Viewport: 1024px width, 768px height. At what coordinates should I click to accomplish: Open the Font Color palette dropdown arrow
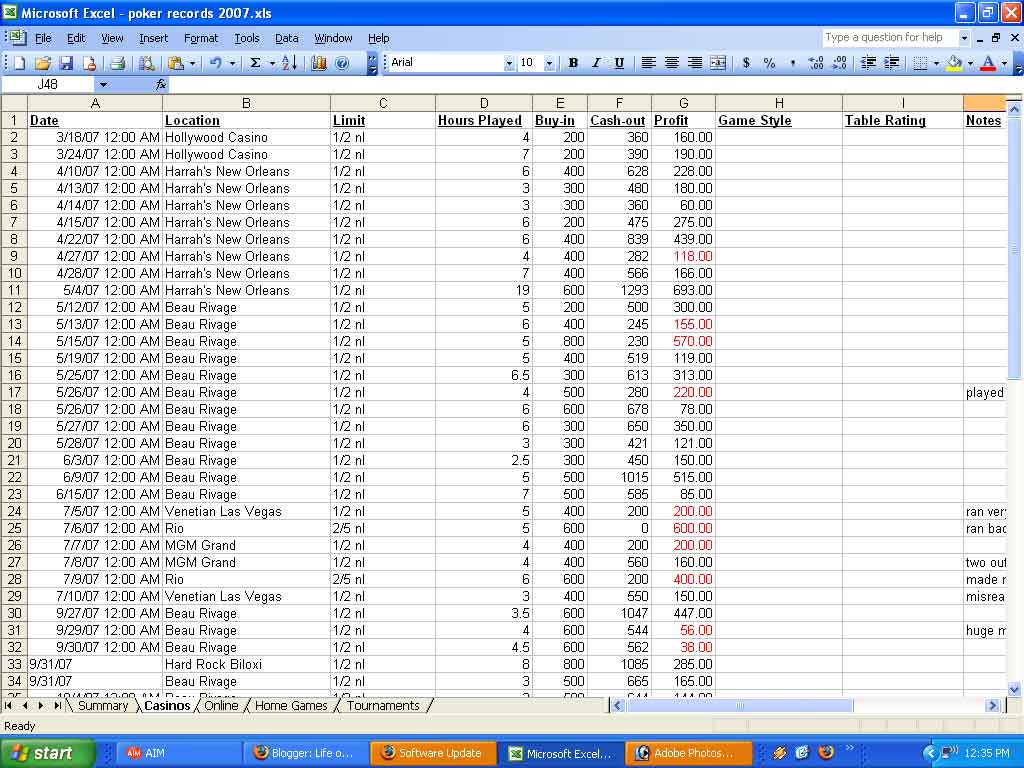1004,63
